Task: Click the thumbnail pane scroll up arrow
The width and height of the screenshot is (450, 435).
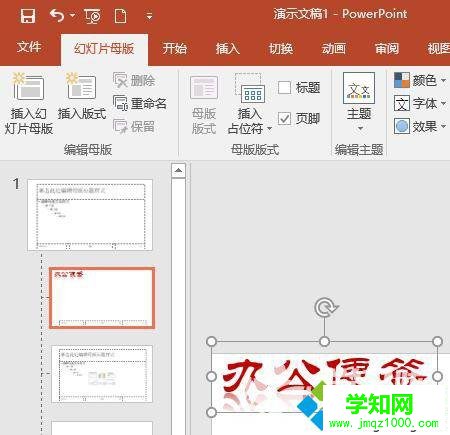Action: pos(179,171)
